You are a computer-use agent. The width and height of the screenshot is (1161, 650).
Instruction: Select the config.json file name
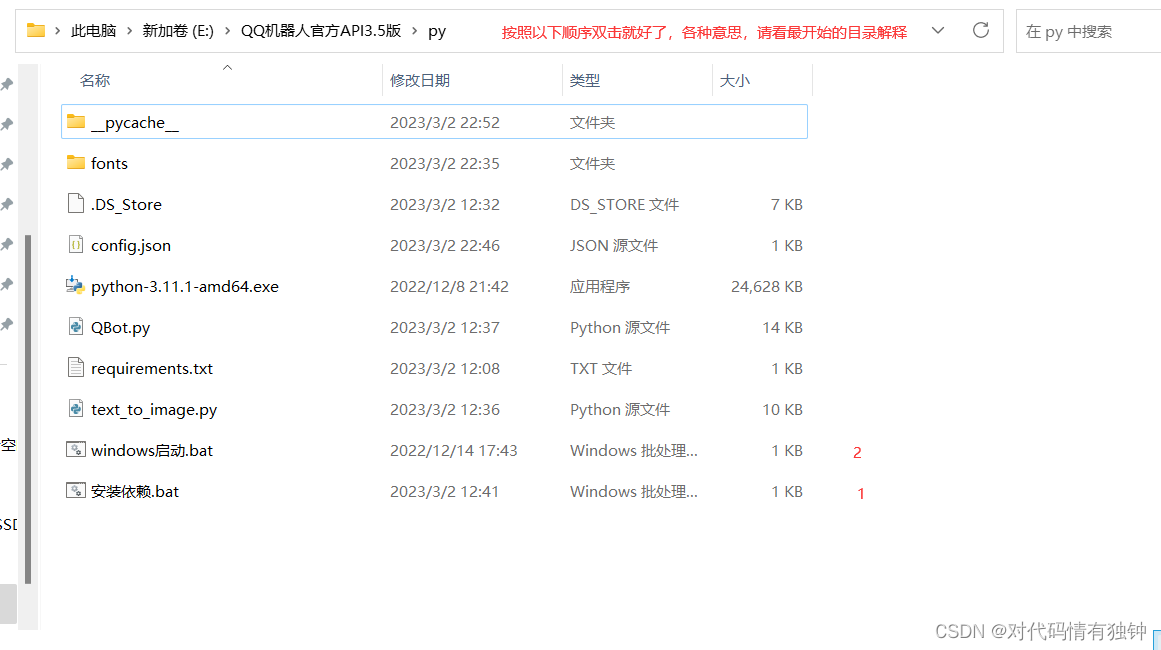(130, 245)
